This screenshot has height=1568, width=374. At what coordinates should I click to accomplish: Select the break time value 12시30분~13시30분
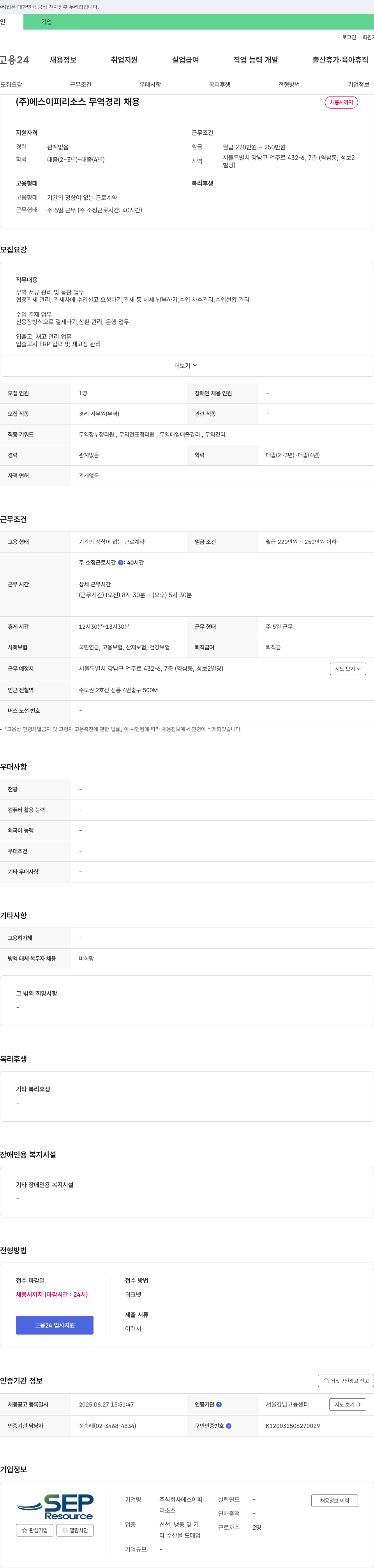104,626
